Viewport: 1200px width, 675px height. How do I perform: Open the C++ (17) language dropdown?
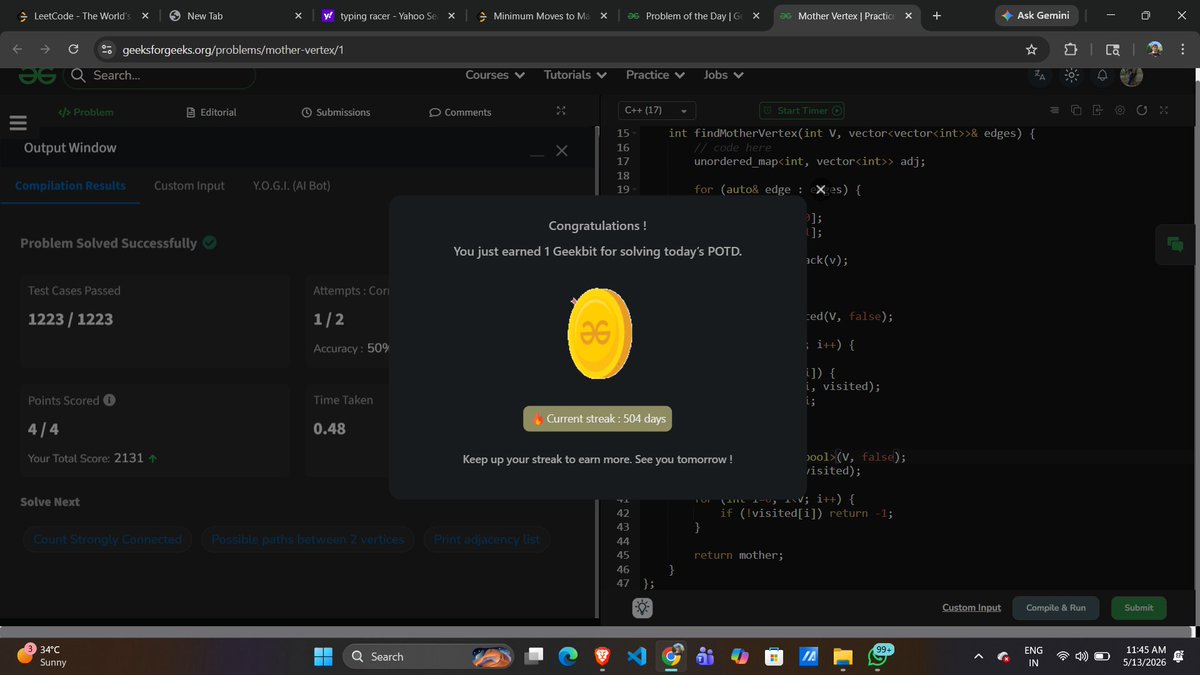[x=656, y=111]
